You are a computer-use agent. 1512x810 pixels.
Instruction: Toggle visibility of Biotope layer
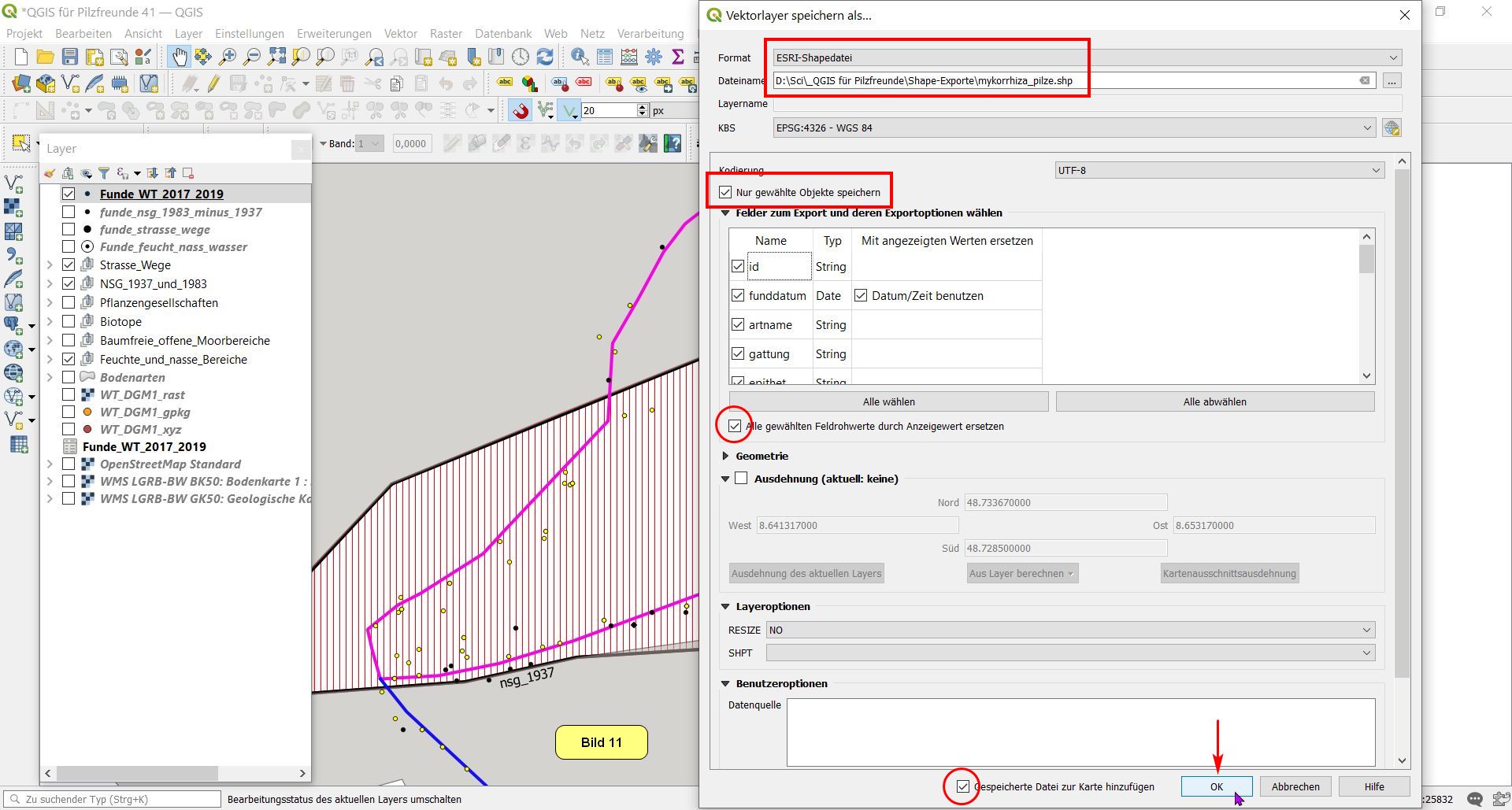[x=69, y=321]
